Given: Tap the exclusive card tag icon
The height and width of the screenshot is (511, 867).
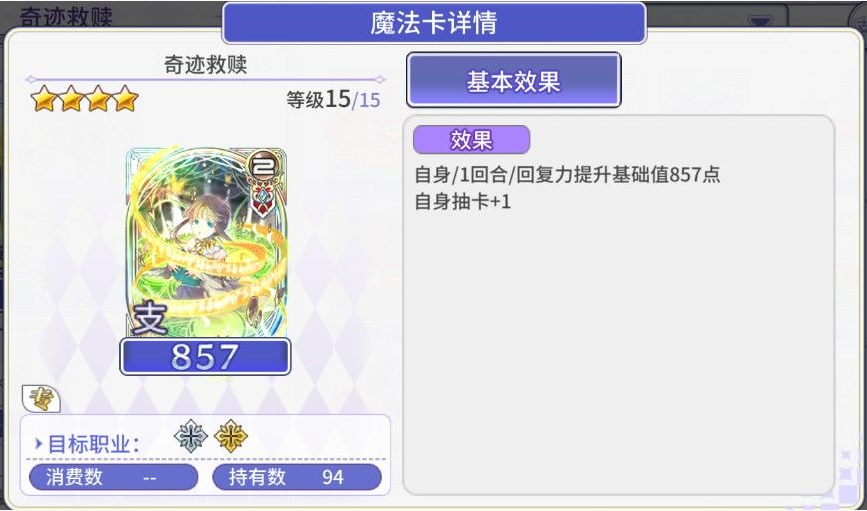Looking at the screenshot, I should pyautogui.click(x=41, y=399).
